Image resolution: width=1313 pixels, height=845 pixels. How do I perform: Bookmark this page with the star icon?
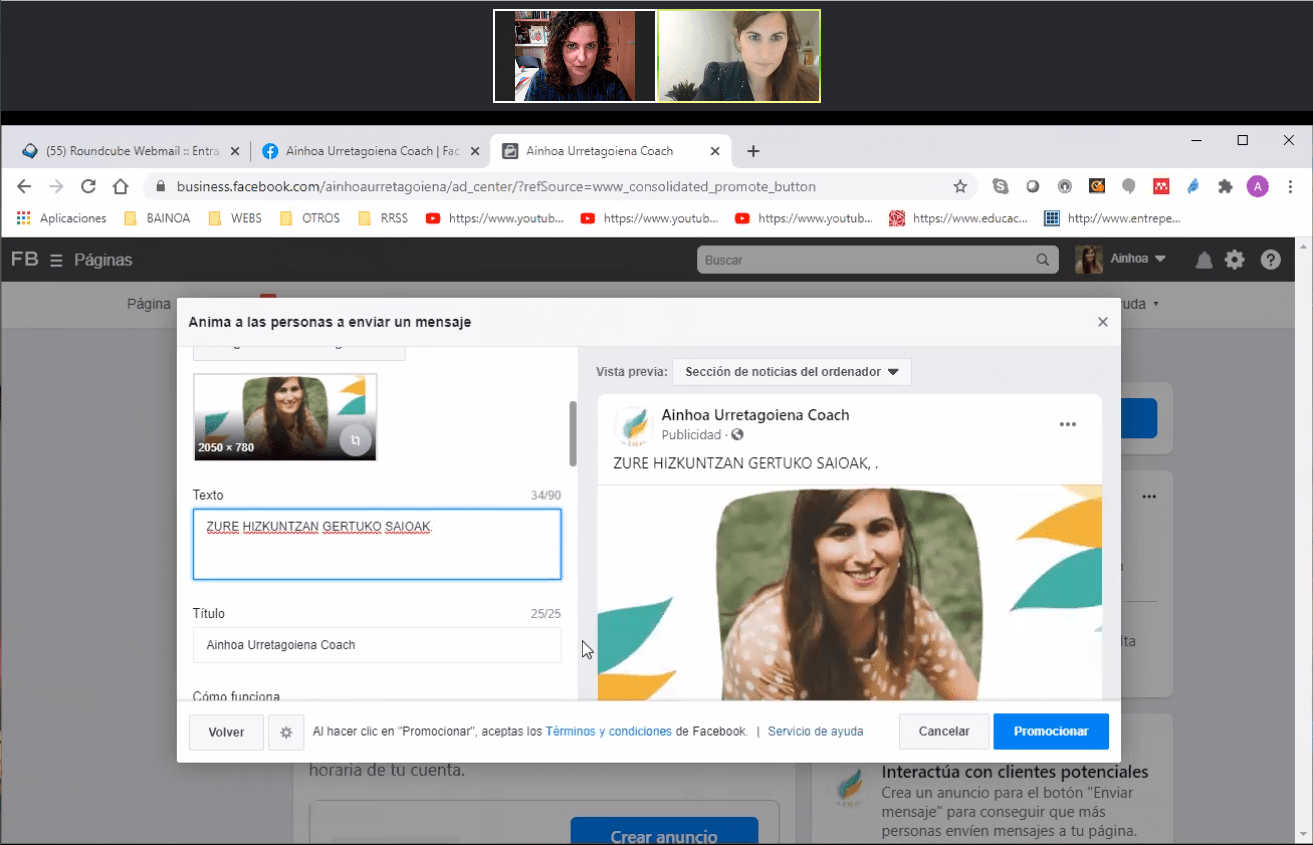click(960, 186)
